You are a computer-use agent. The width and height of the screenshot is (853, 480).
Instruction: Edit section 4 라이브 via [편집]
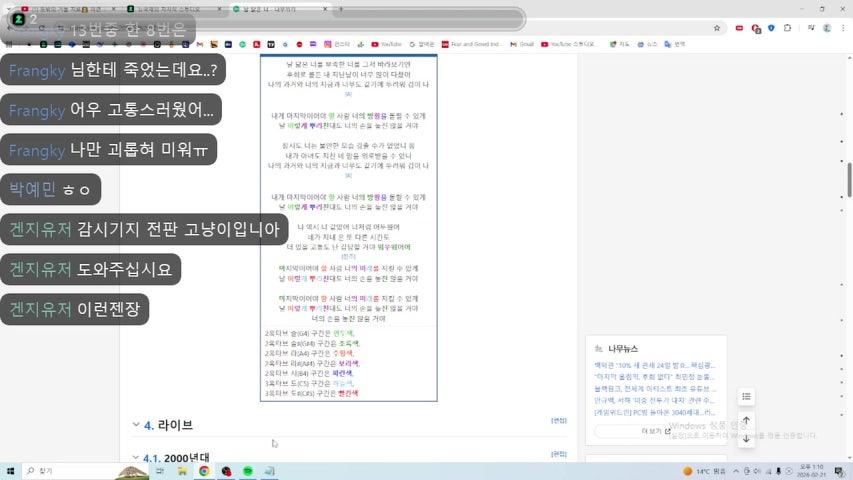tap(559, 421)
